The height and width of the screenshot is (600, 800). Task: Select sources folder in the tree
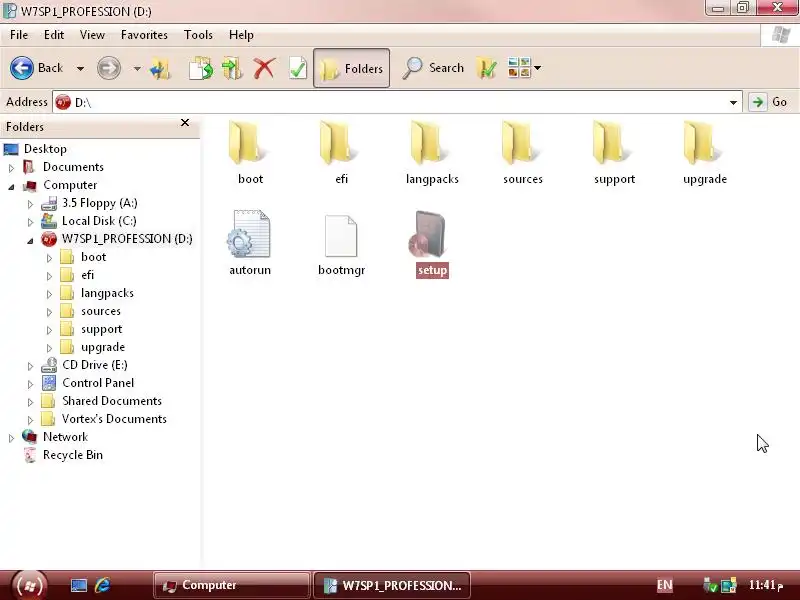coord(101,311)
